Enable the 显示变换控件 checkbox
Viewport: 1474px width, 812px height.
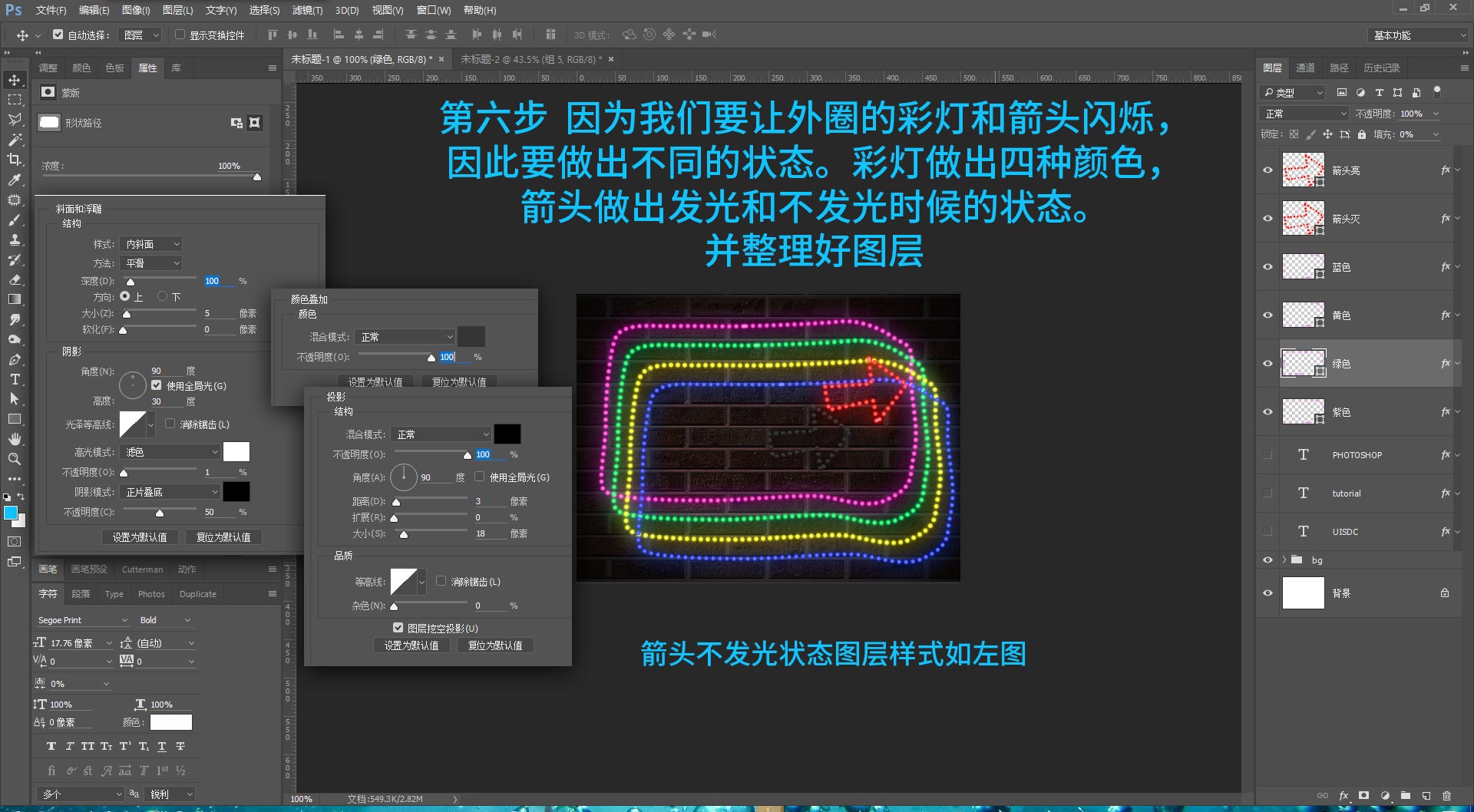pyautogui.click(x=180, y=35)
